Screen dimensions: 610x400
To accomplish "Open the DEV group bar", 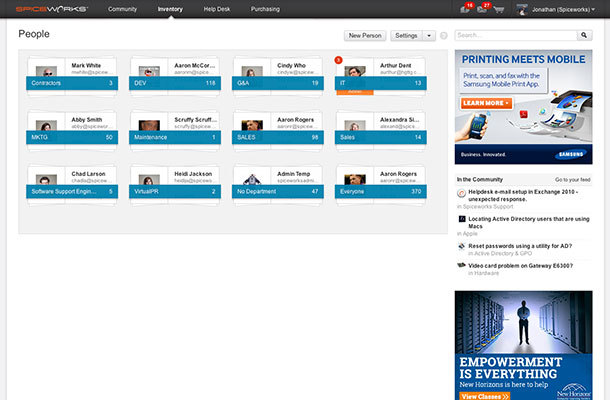I will [175, 83].
